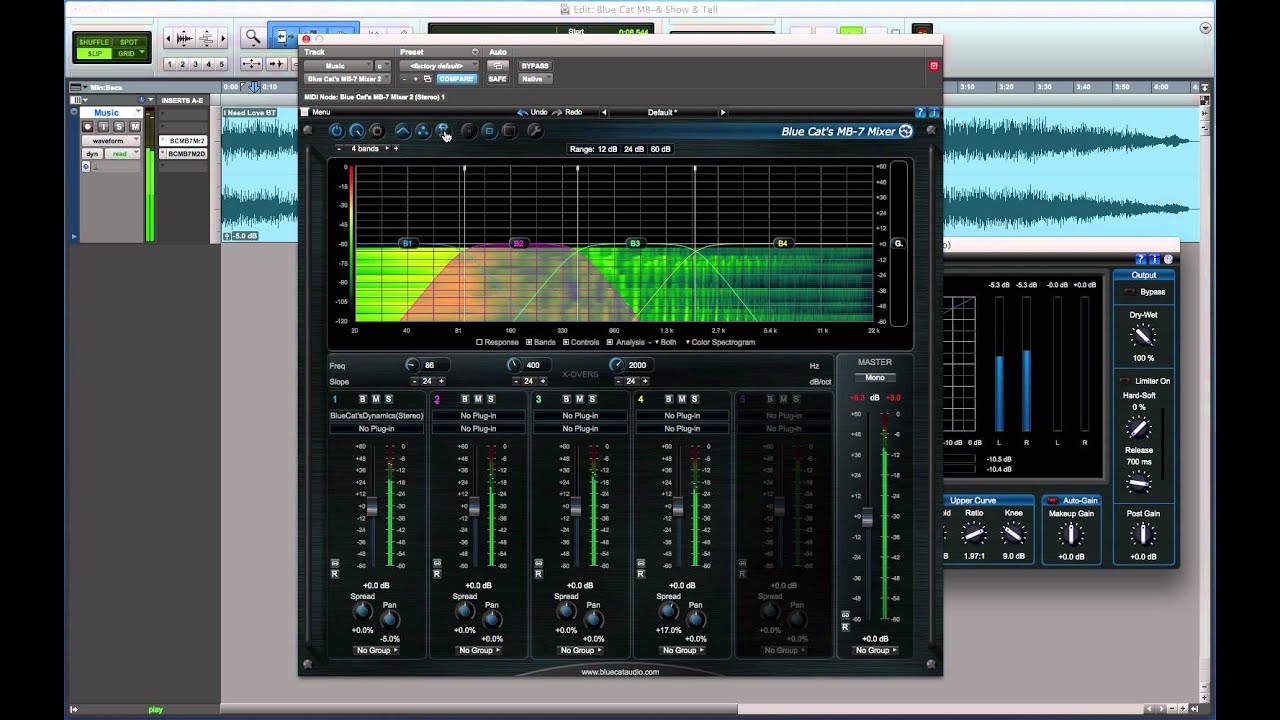This screenshot has height=720, width=1280.
Task: Solo the Music track in Pro Tools
Action: tap(119, 126)
